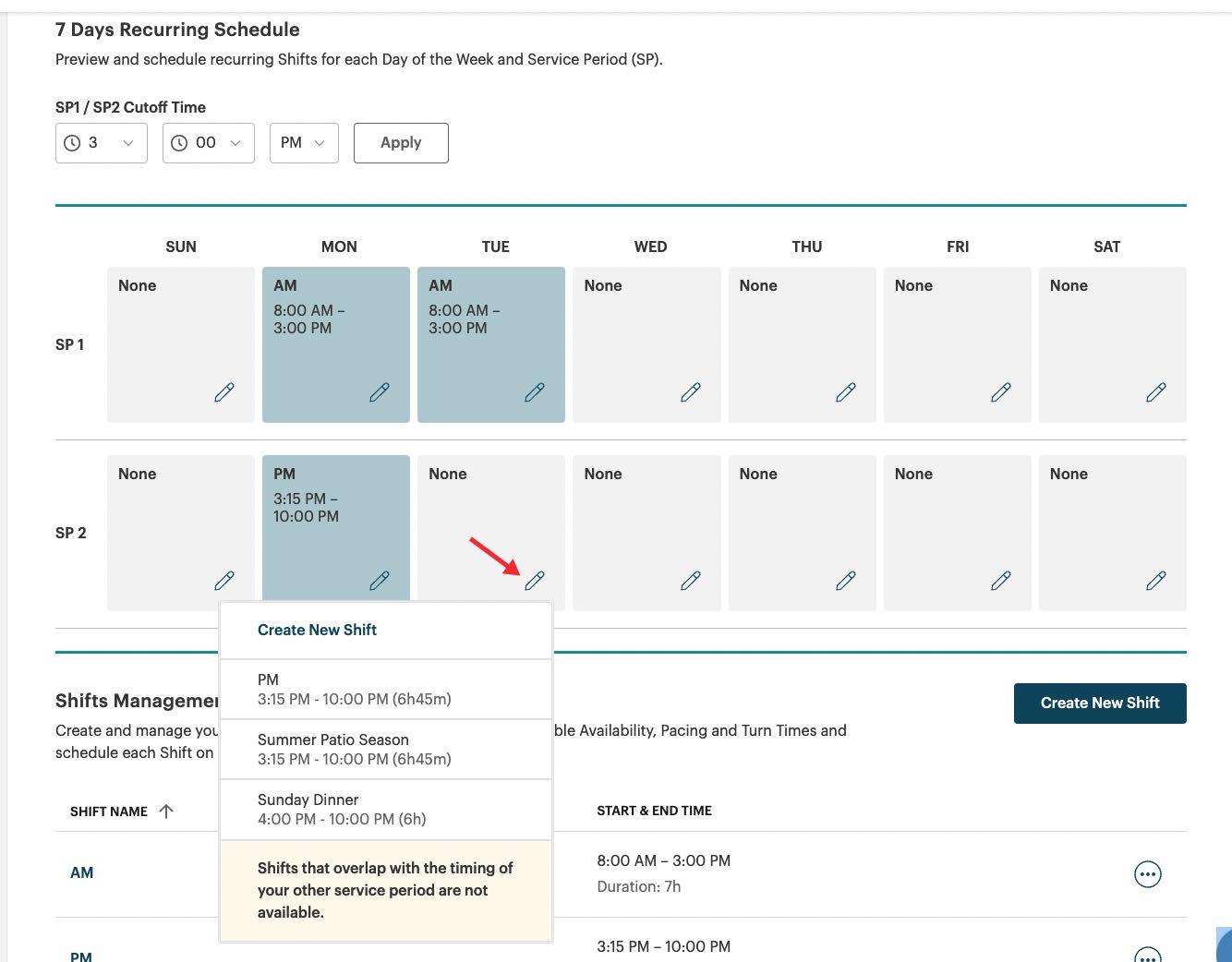Apply the SP1/SP2 cutoff time
The height and width of the screenshot is (962, 1232).
coord(400,142)
